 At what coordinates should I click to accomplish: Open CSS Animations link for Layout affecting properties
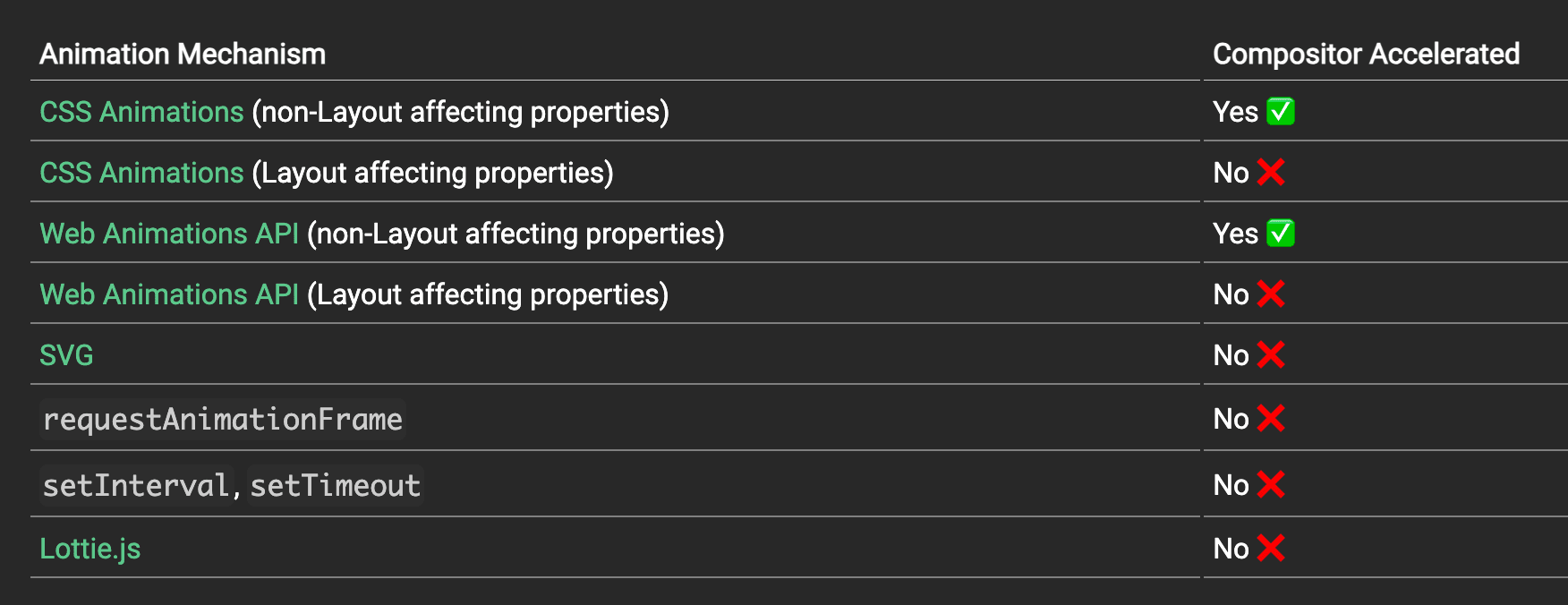(141, 173)
